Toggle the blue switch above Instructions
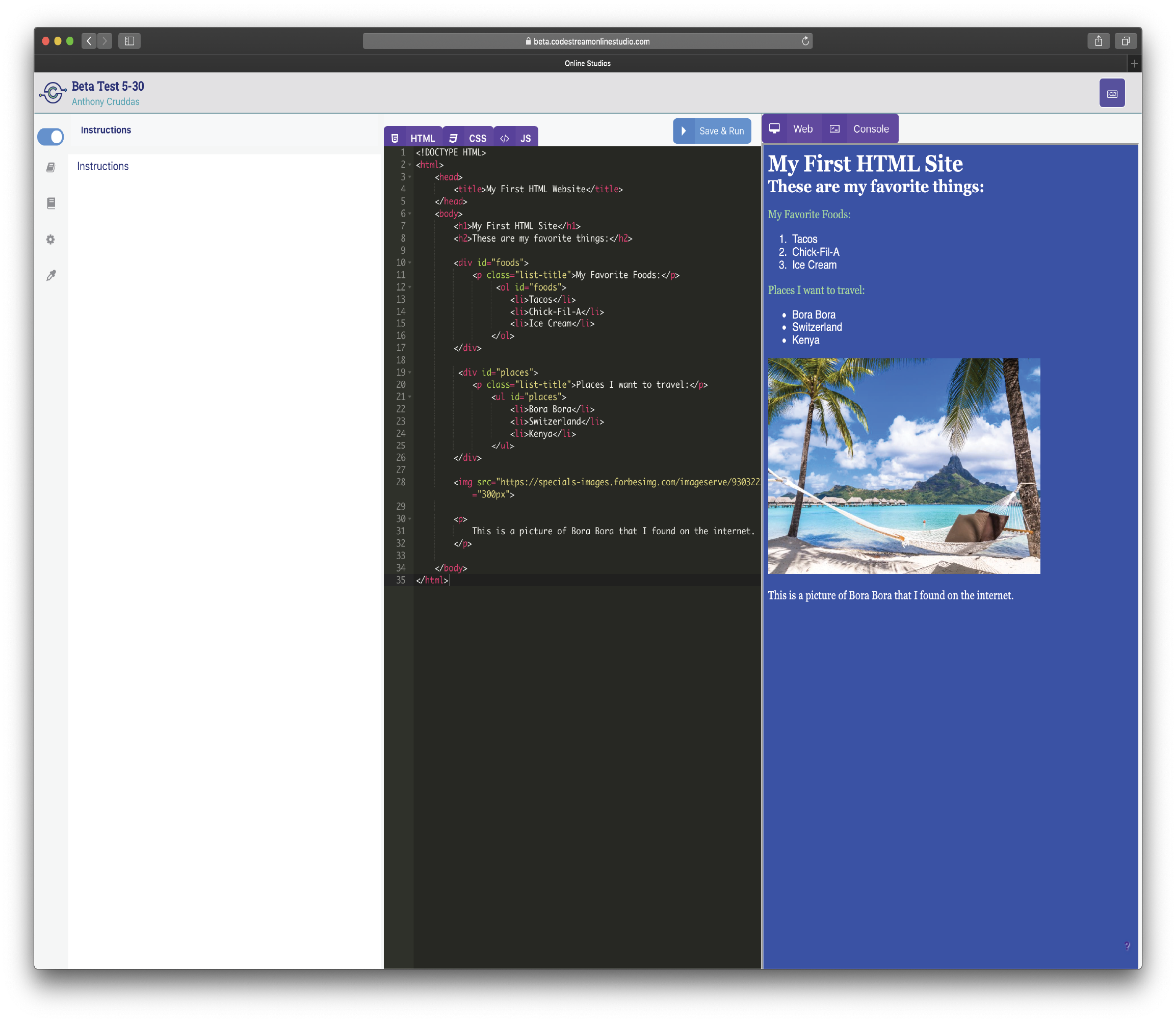 [x=50, y=137]
